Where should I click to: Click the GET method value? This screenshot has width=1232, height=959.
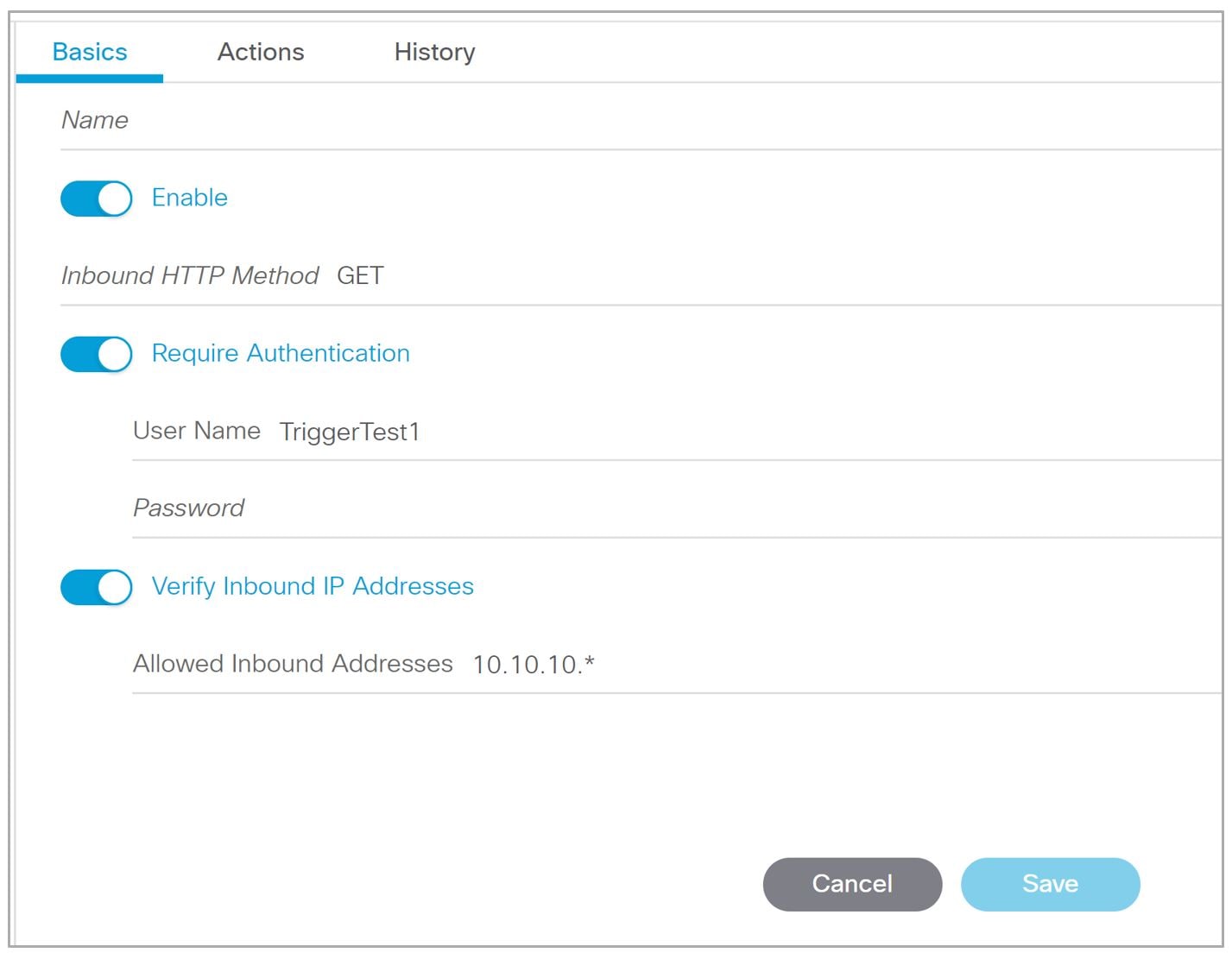(360, 275)
